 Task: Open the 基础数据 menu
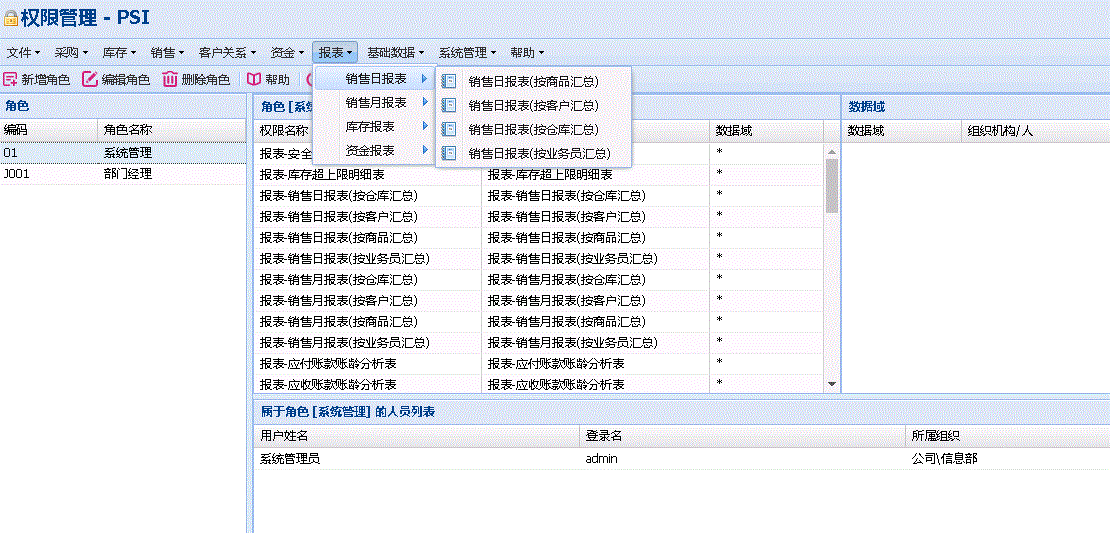pyautogui.click(x=395, y=52)
